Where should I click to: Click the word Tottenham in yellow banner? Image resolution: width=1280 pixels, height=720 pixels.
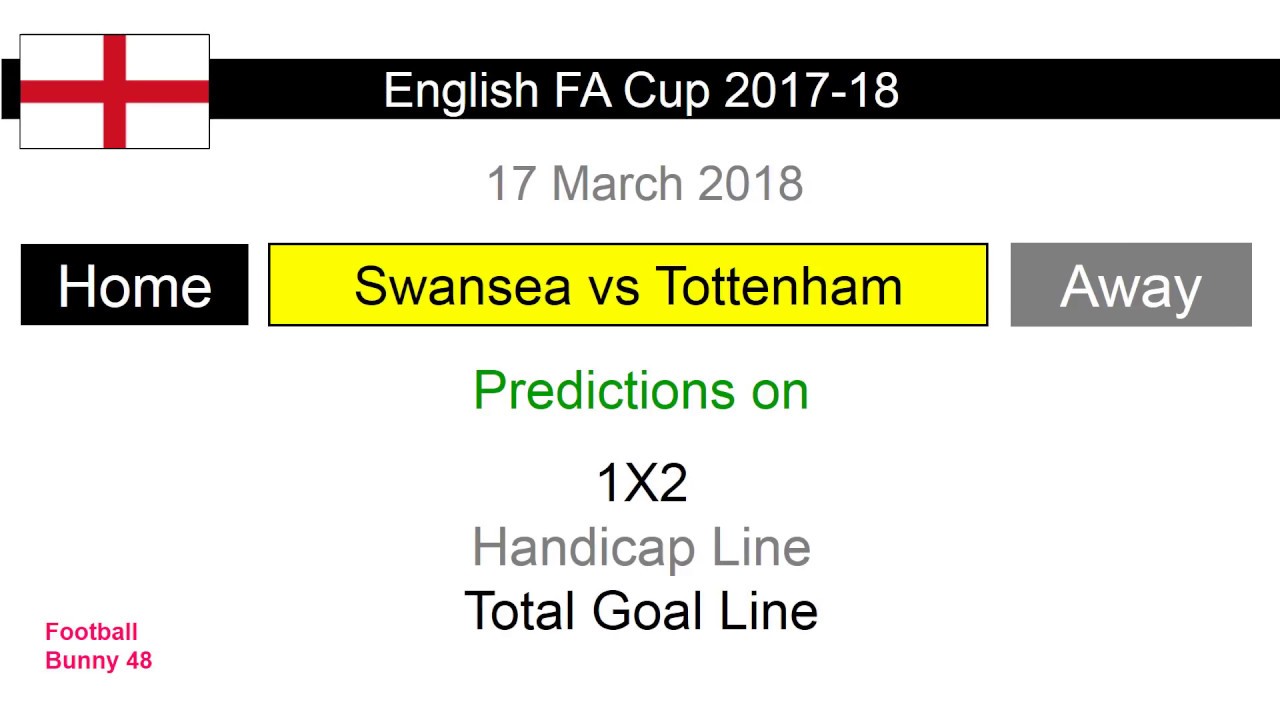click(780, 286)
